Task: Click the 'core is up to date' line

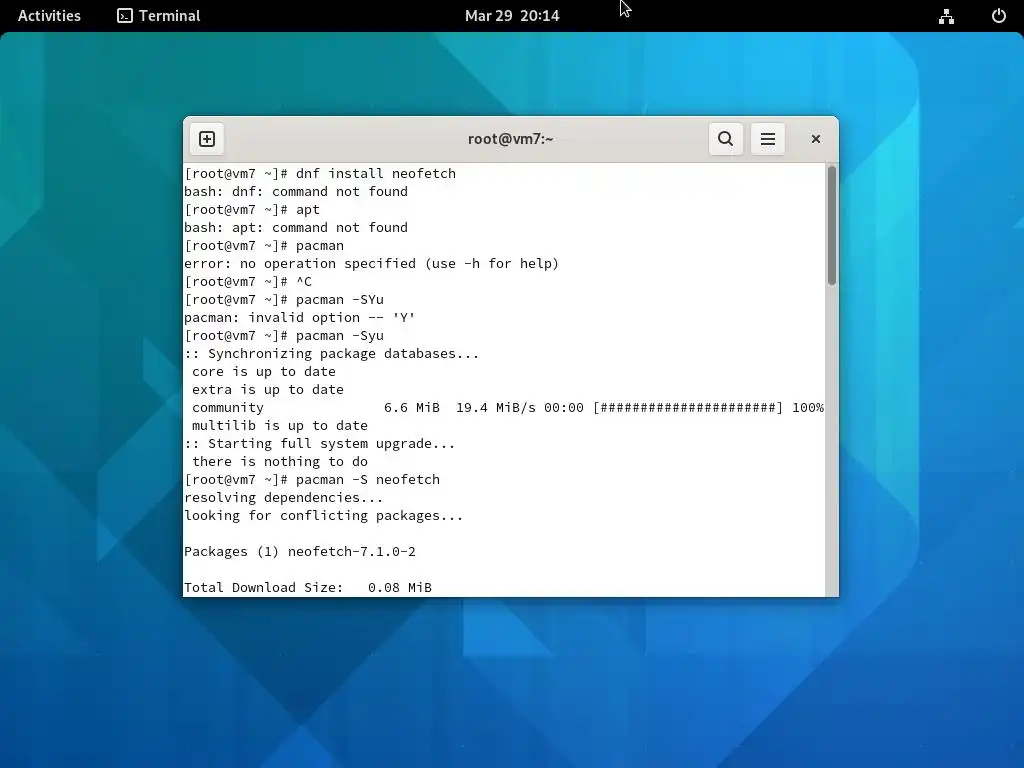Action: pyautogui.click(x=264, y=372)
